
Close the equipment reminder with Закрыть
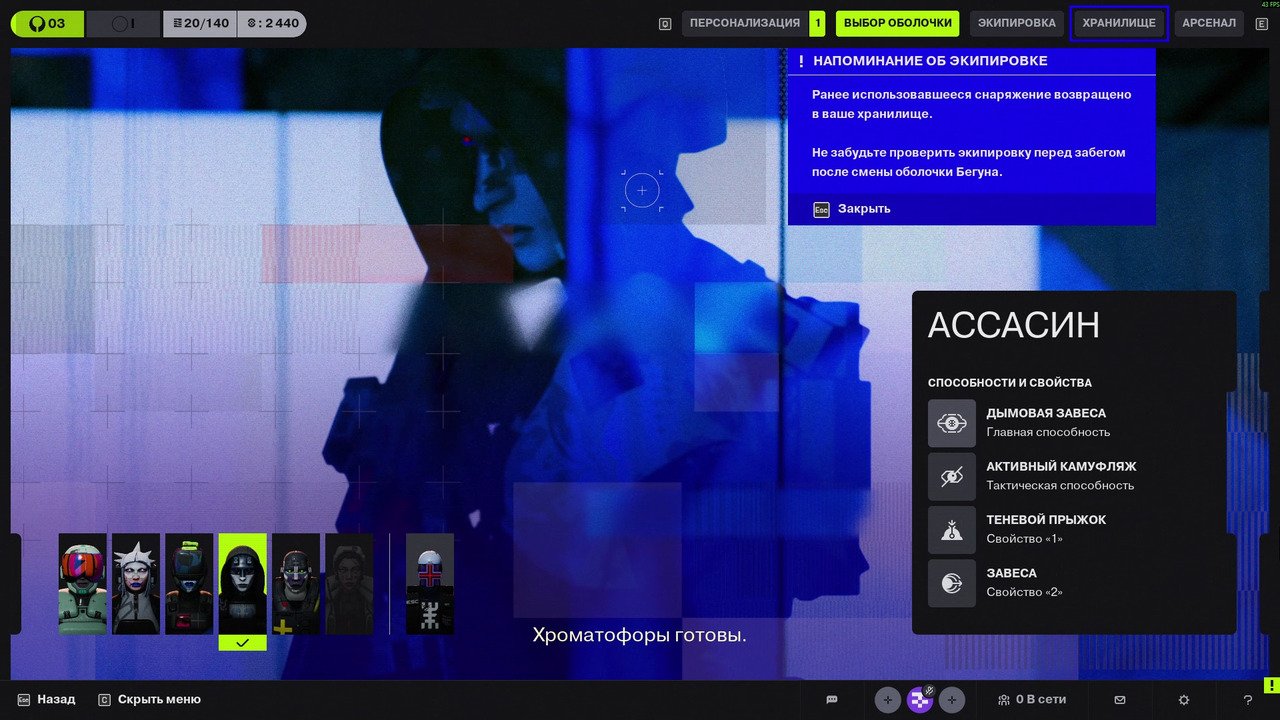click(863, 209)
